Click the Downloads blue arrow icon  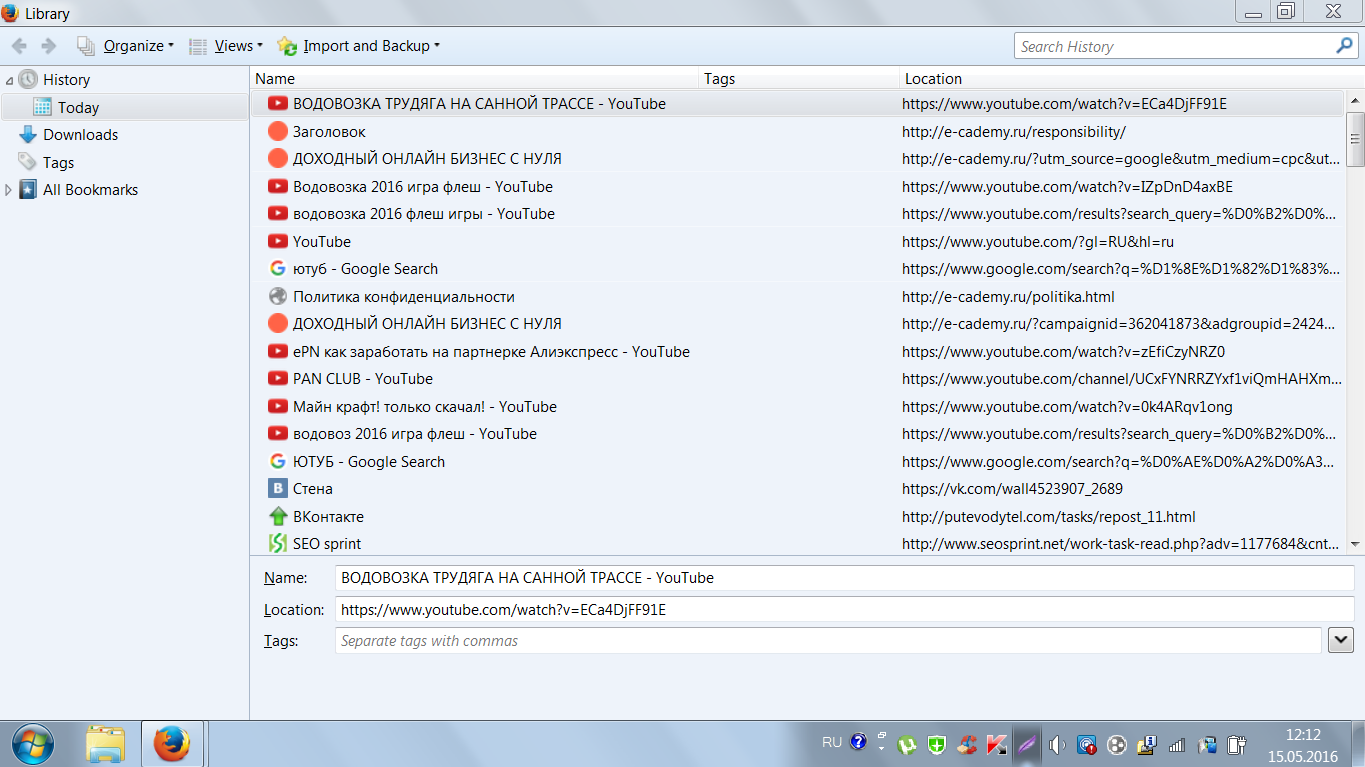pyautogui.click(x=27, y=135)
